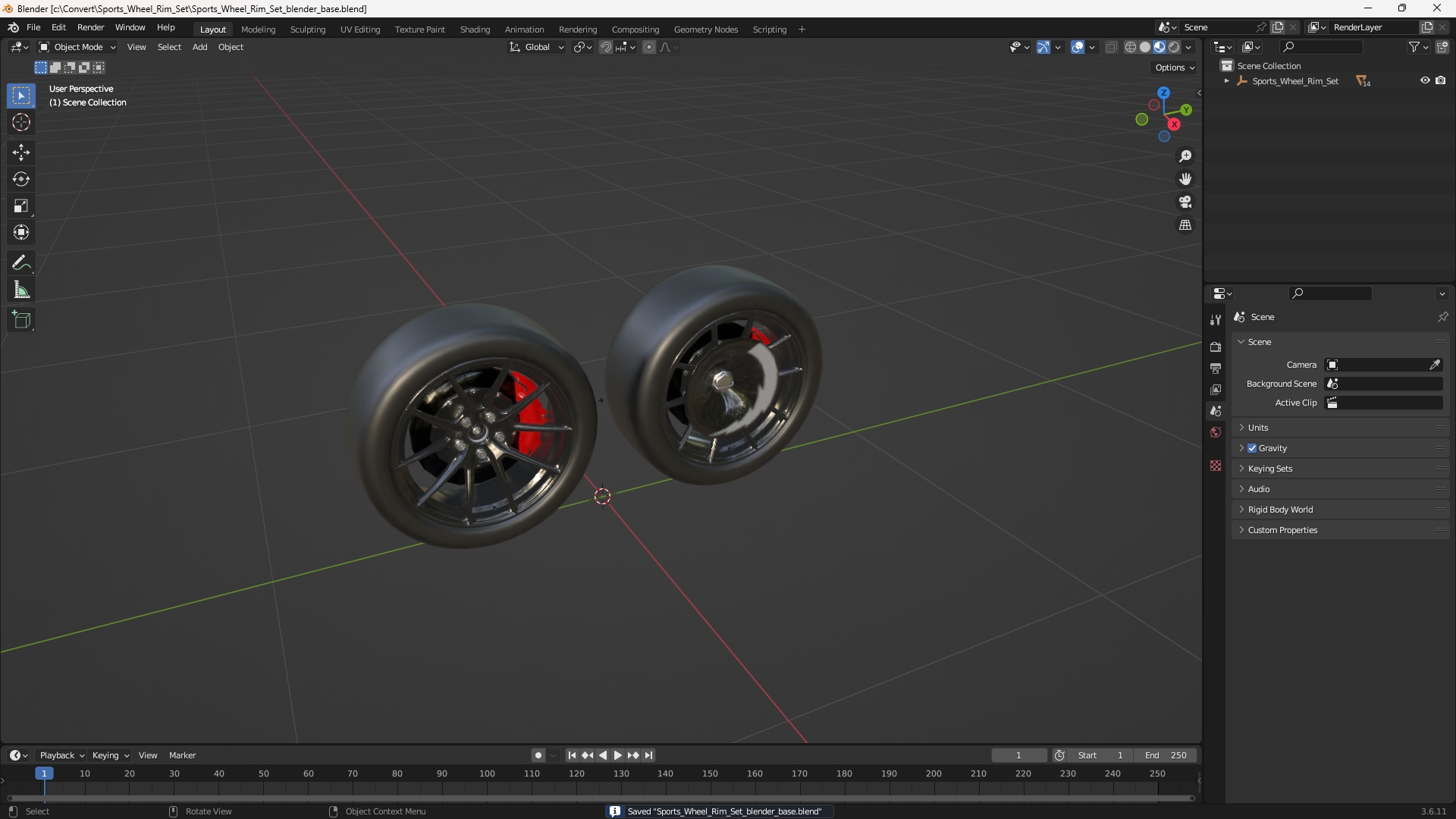The image size is (1456, 819).
Task: Toggle proportional editing button
Action: [649, 47]
